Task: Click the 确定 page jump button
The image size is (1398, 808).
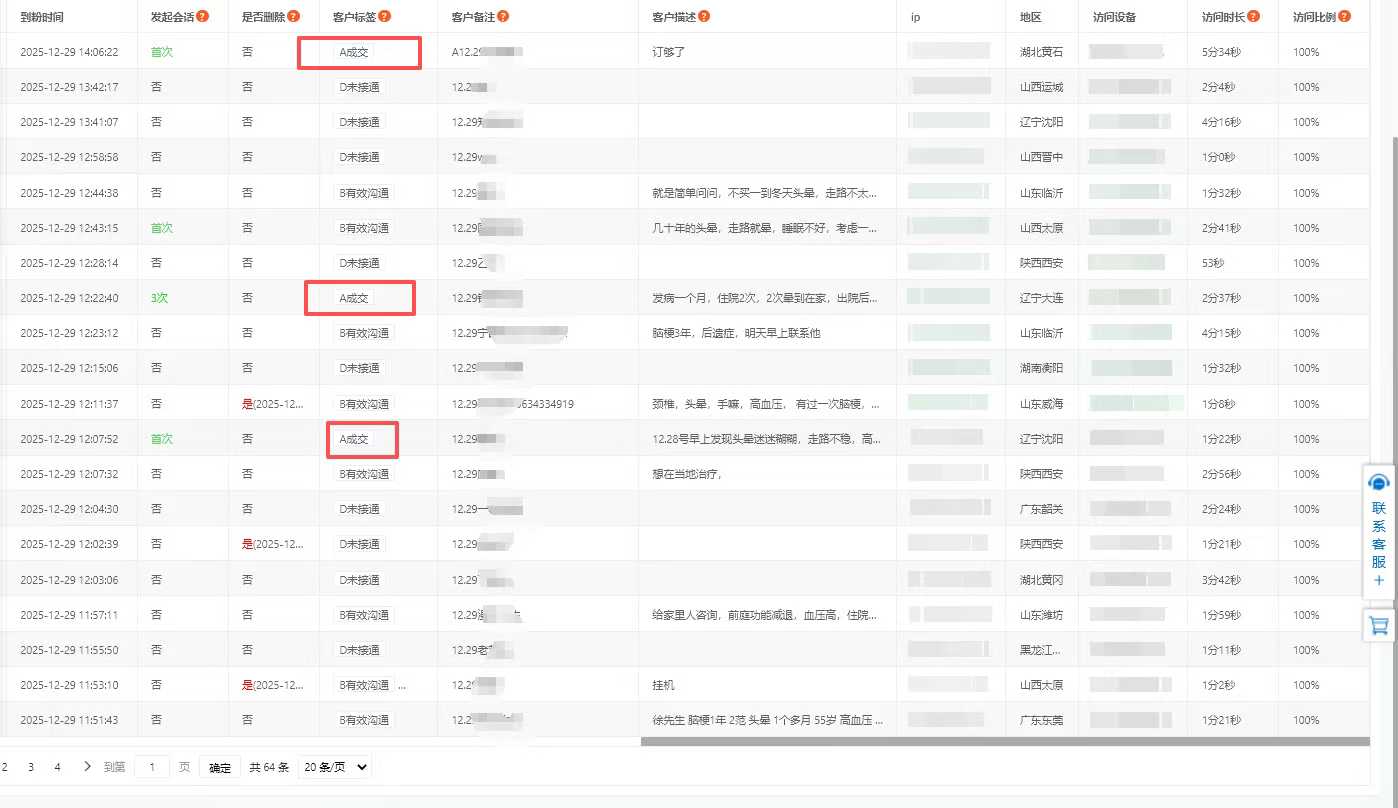Action: [x=220, y=768]
